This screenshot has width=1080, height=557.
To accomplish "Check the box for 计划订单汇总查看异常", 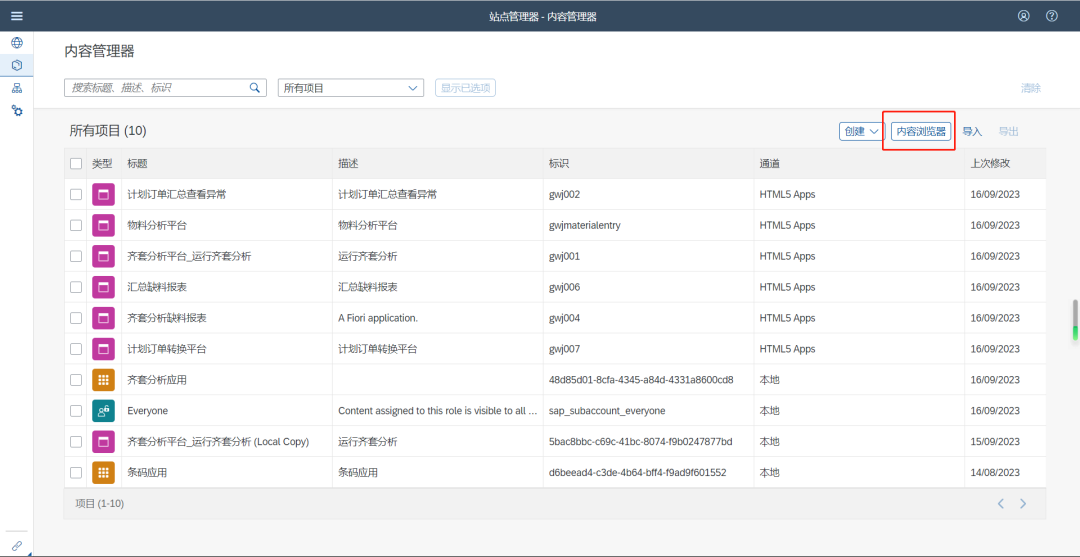I will point(76,195).
